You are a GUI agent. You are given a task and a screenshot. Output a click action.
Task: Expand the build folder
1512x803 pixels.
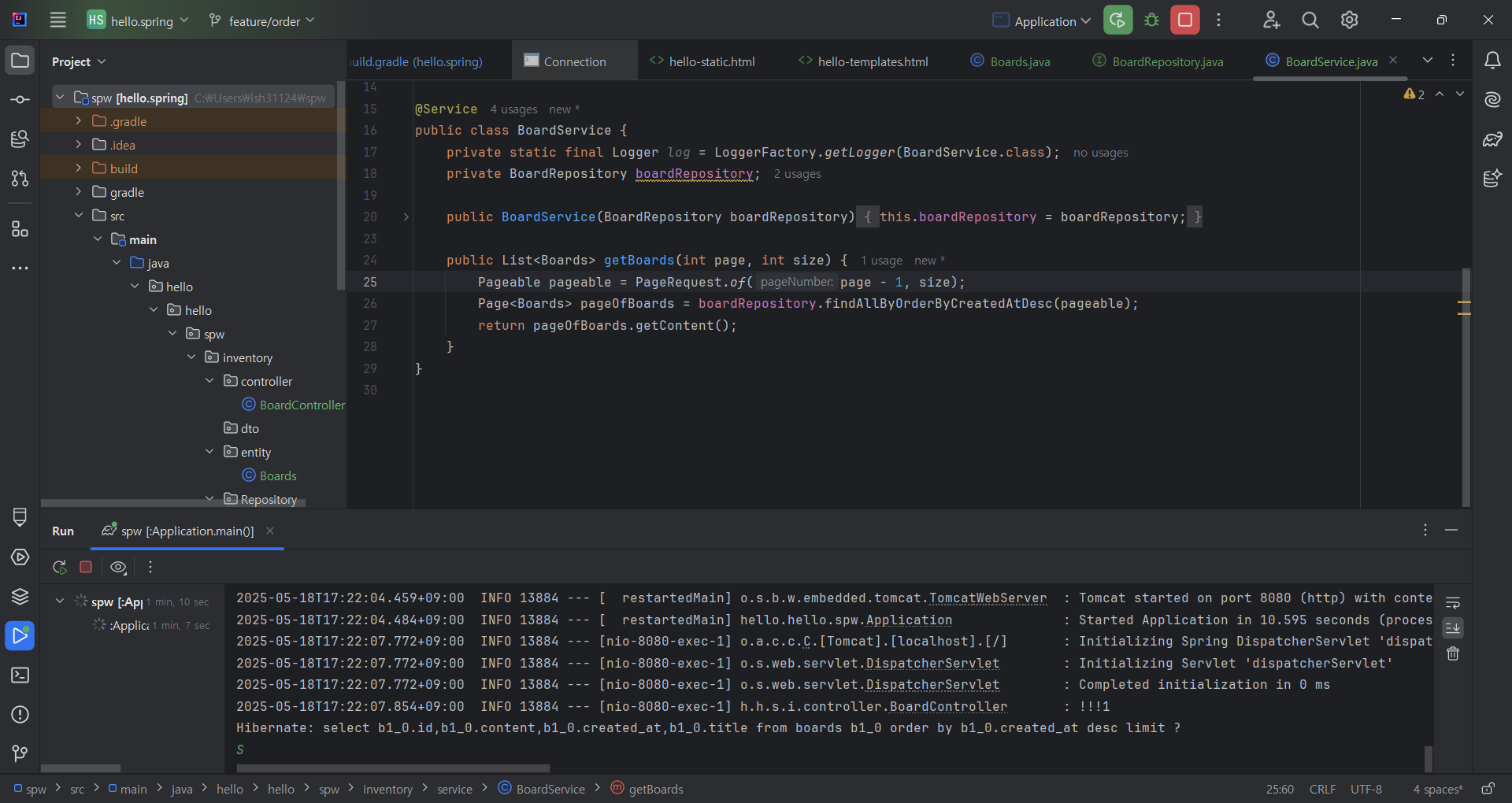78,168
